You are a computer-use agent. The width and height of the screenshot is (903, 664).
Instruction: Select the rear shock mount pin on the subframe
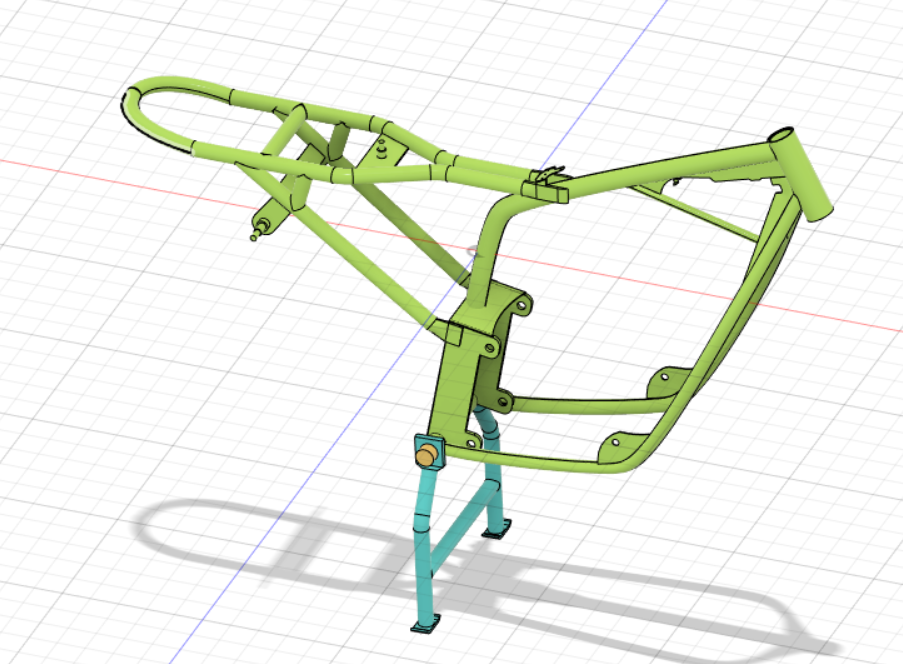(261, 227)
